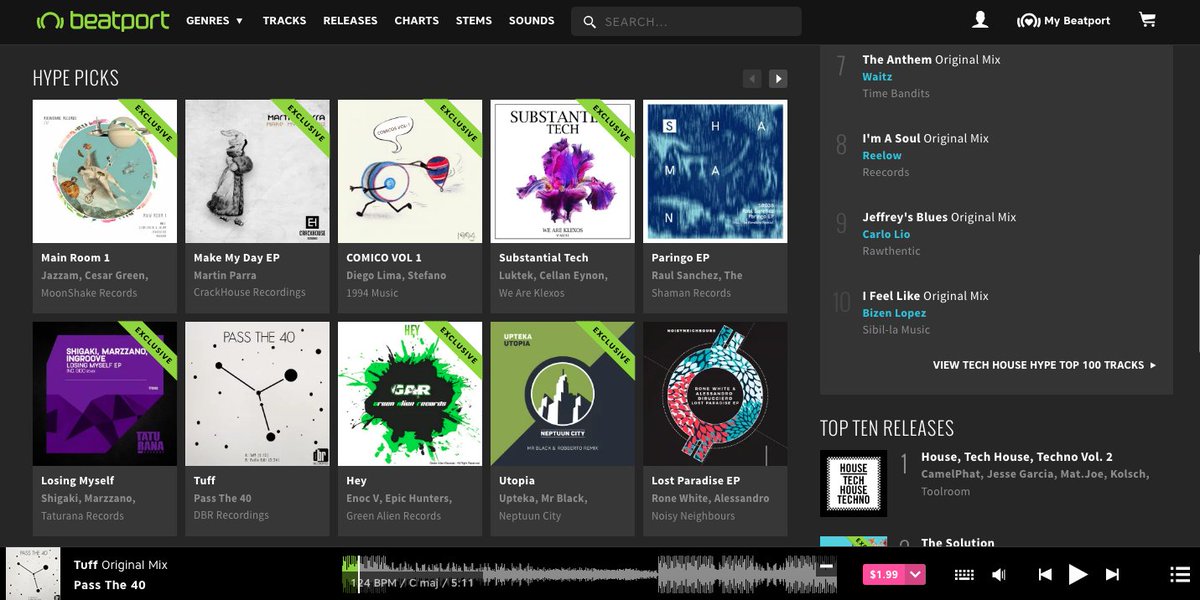Zoom out the waveform with minus button
The image size is (1200, 600).
[826, 567]
